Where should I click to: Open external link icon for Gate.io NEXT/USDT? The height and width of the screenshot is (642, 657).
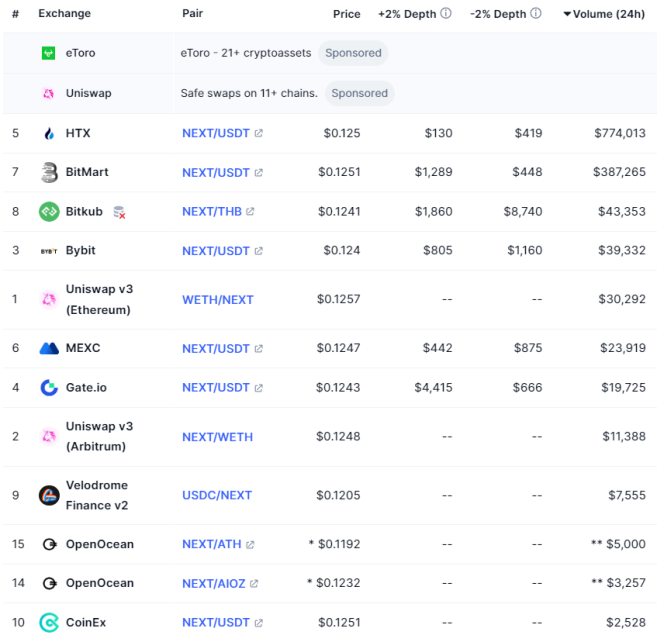click(259, 388)
